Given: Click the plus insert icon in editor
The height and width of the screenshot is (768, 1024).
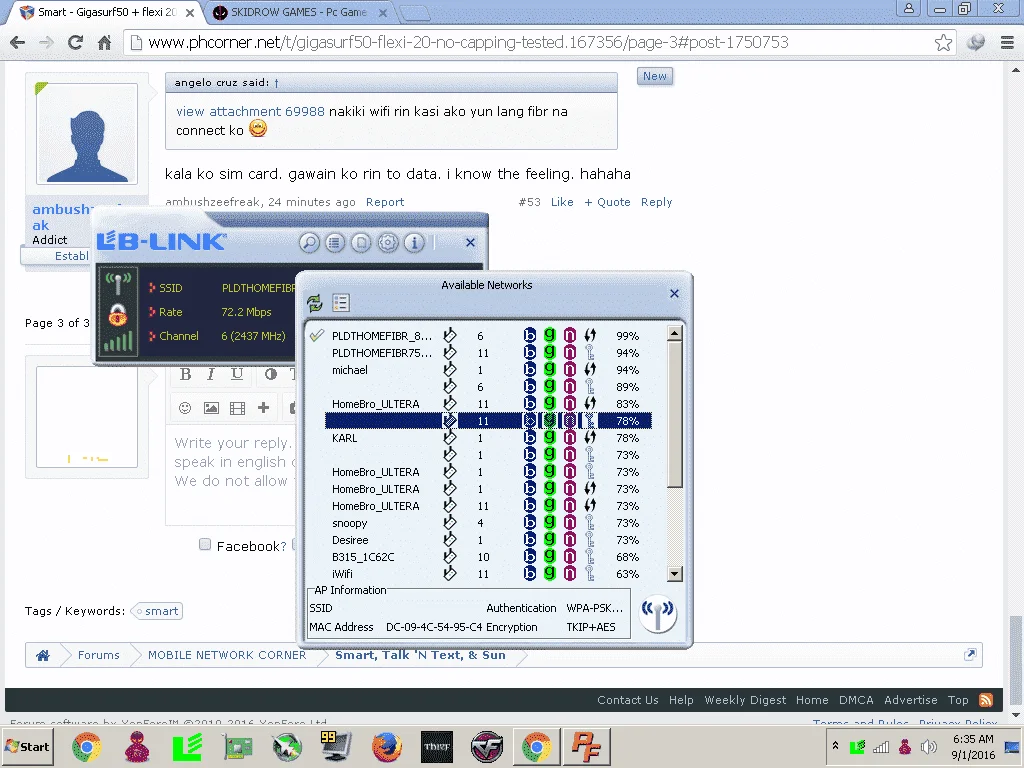Looking at the screenshot, I should [263, 408].
